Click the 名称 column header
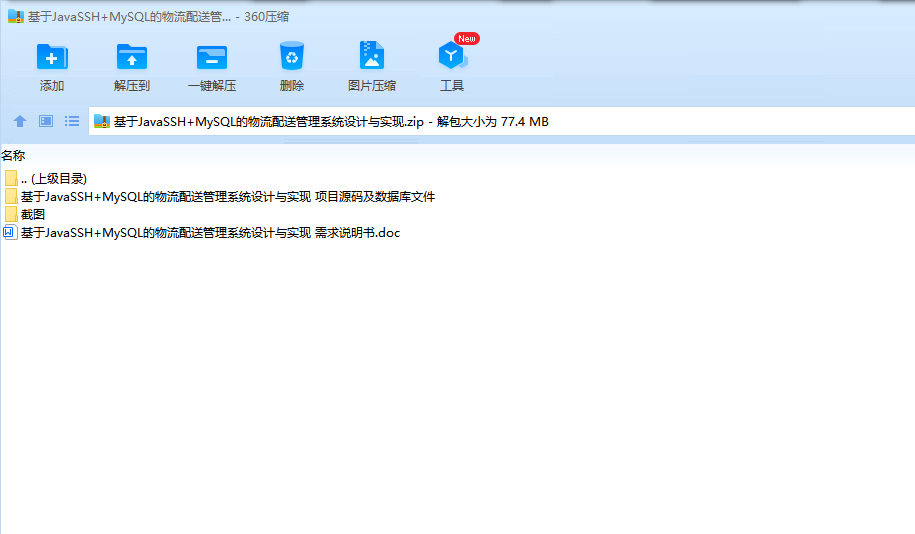Screen dimensions: 915x534 pyautogui.click(x=13, y=156)
